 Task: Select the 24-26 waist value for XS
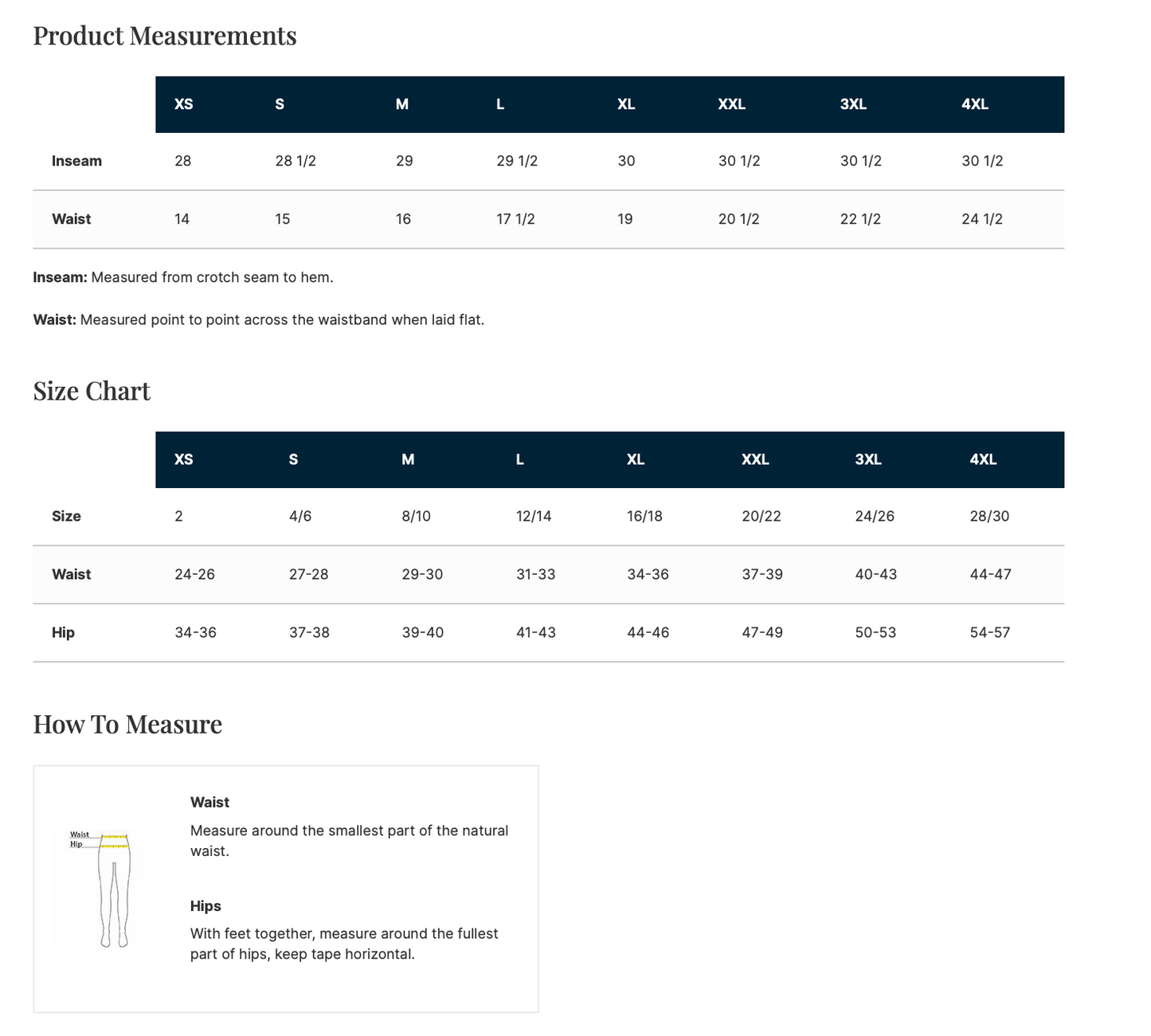(194, 574)
